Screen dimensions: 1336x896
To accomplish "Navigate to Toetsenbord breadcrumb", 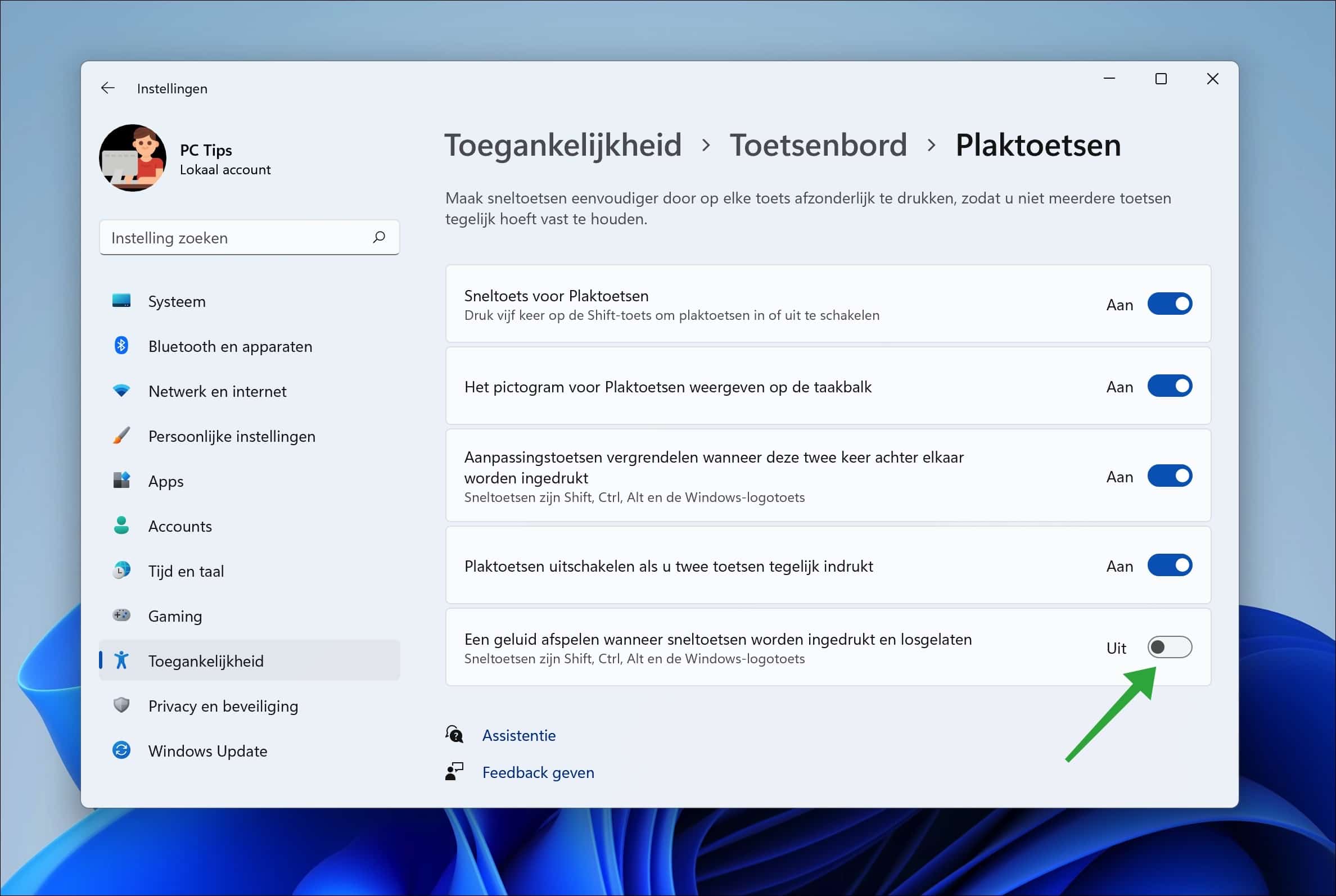I will [820, 145].
